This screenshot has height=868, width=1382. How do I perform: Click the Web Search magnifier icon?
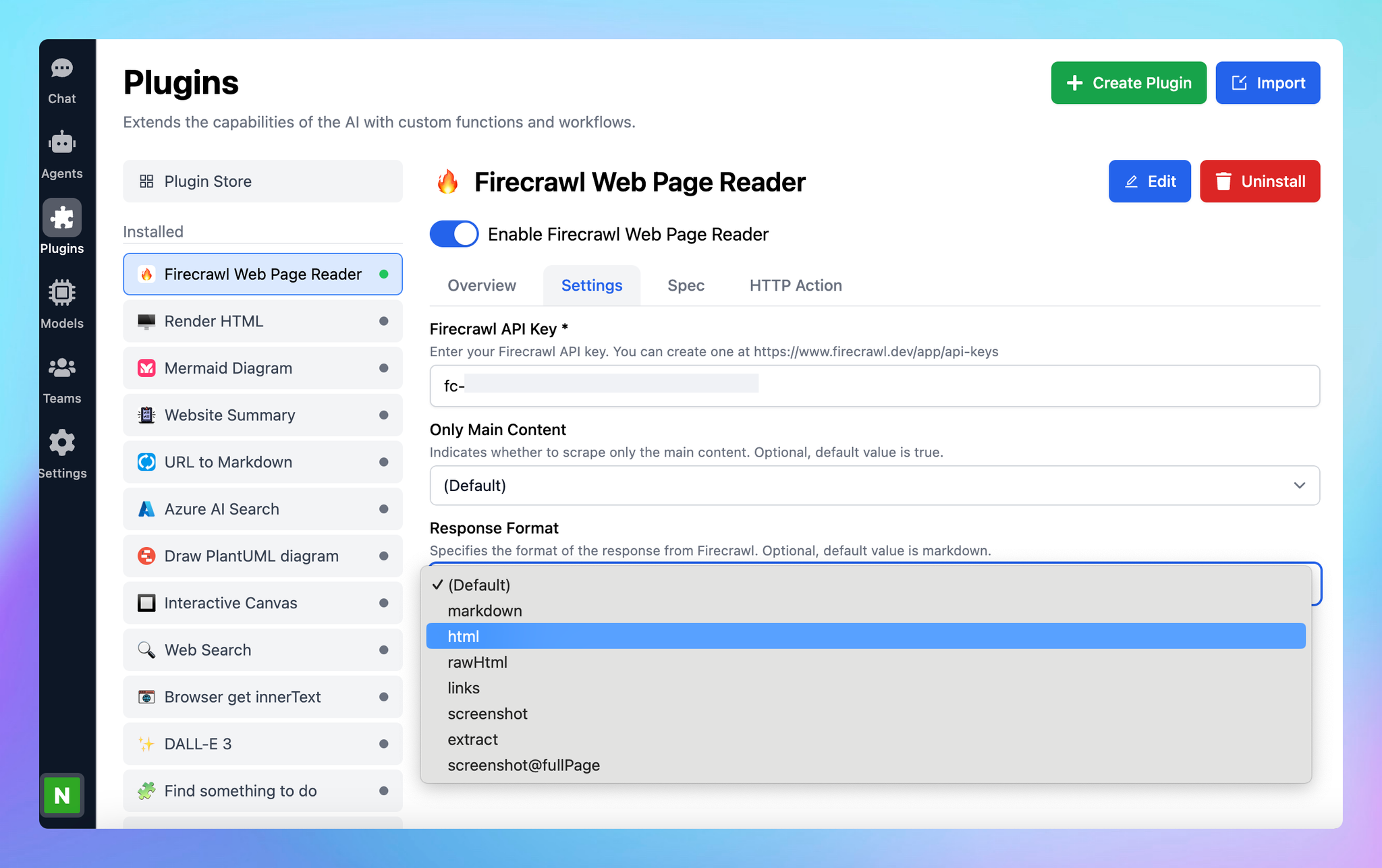pyautogui.click(x=146, y=650)
